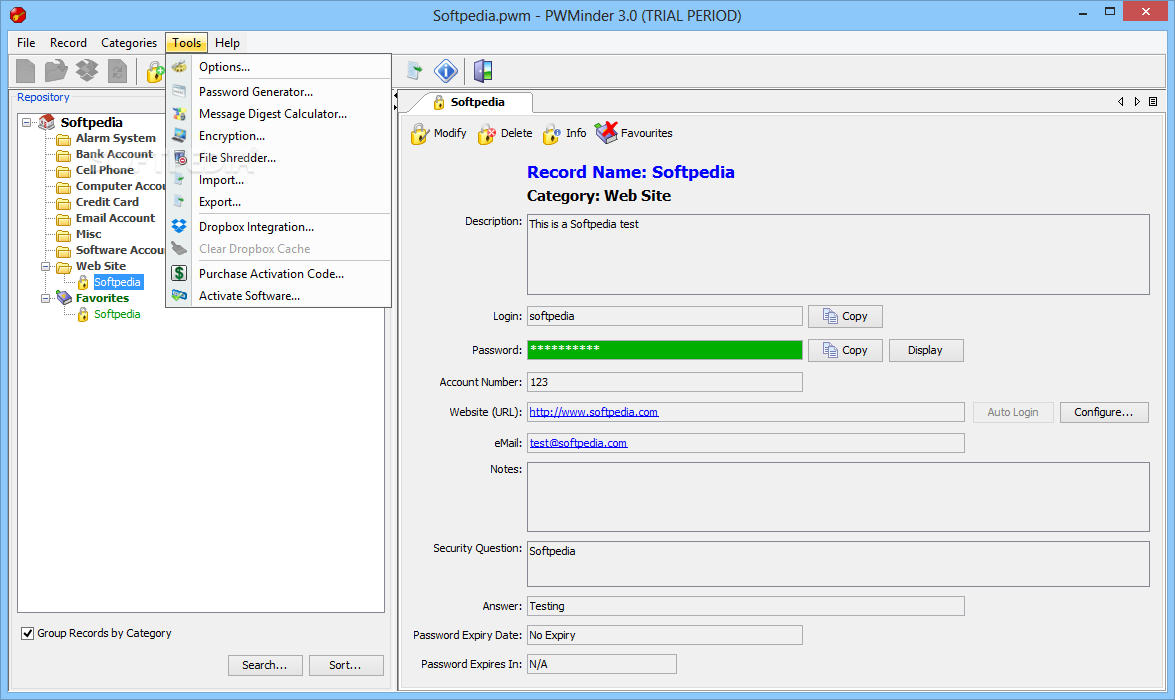Select Credit Card category
This screenshot has height=700, width=1175.
click(x=107, y=202)
